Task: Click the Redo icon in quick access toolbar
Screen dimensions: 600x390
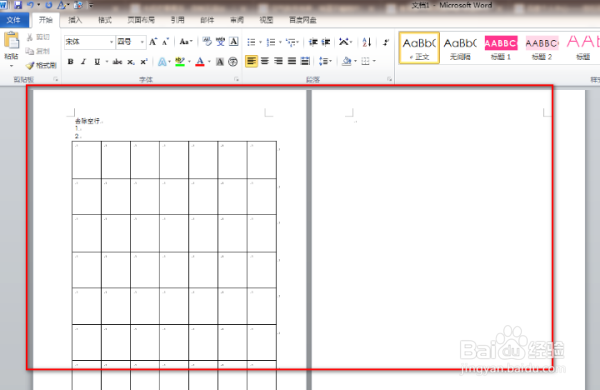Action: (x=49, y=5)
